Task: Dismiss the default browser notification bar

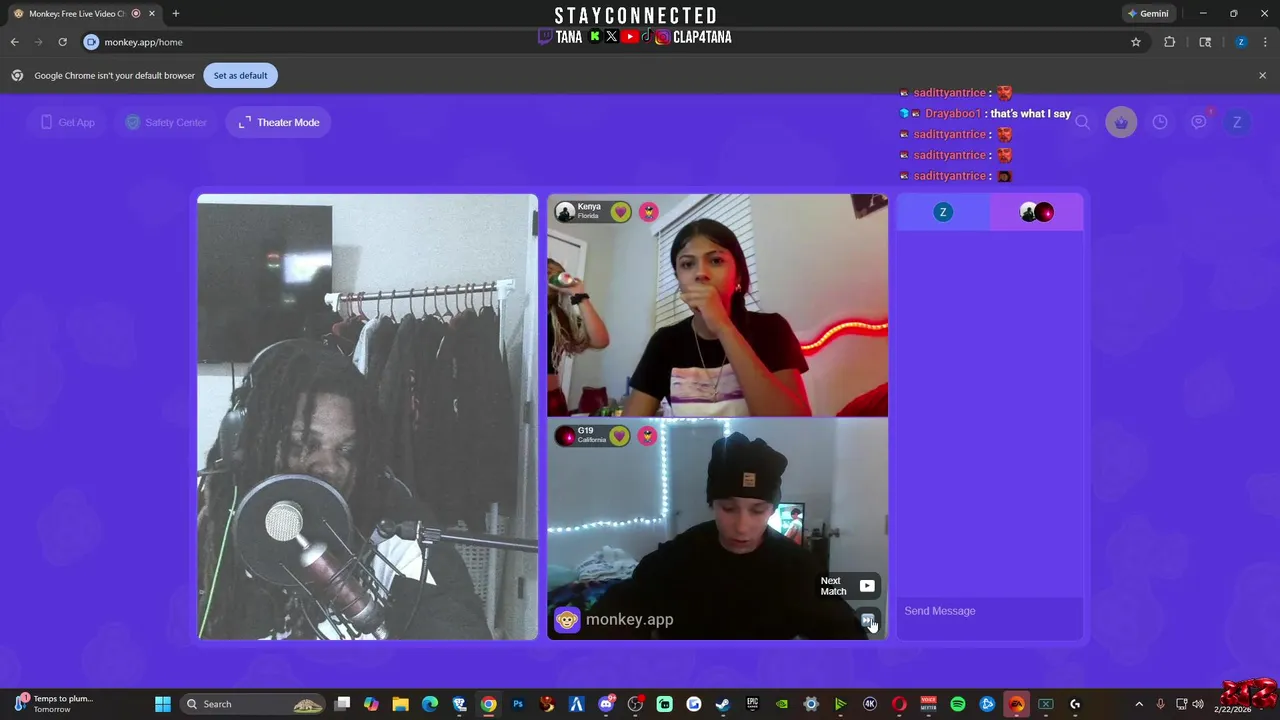Action: click(x=1262, y=75)
